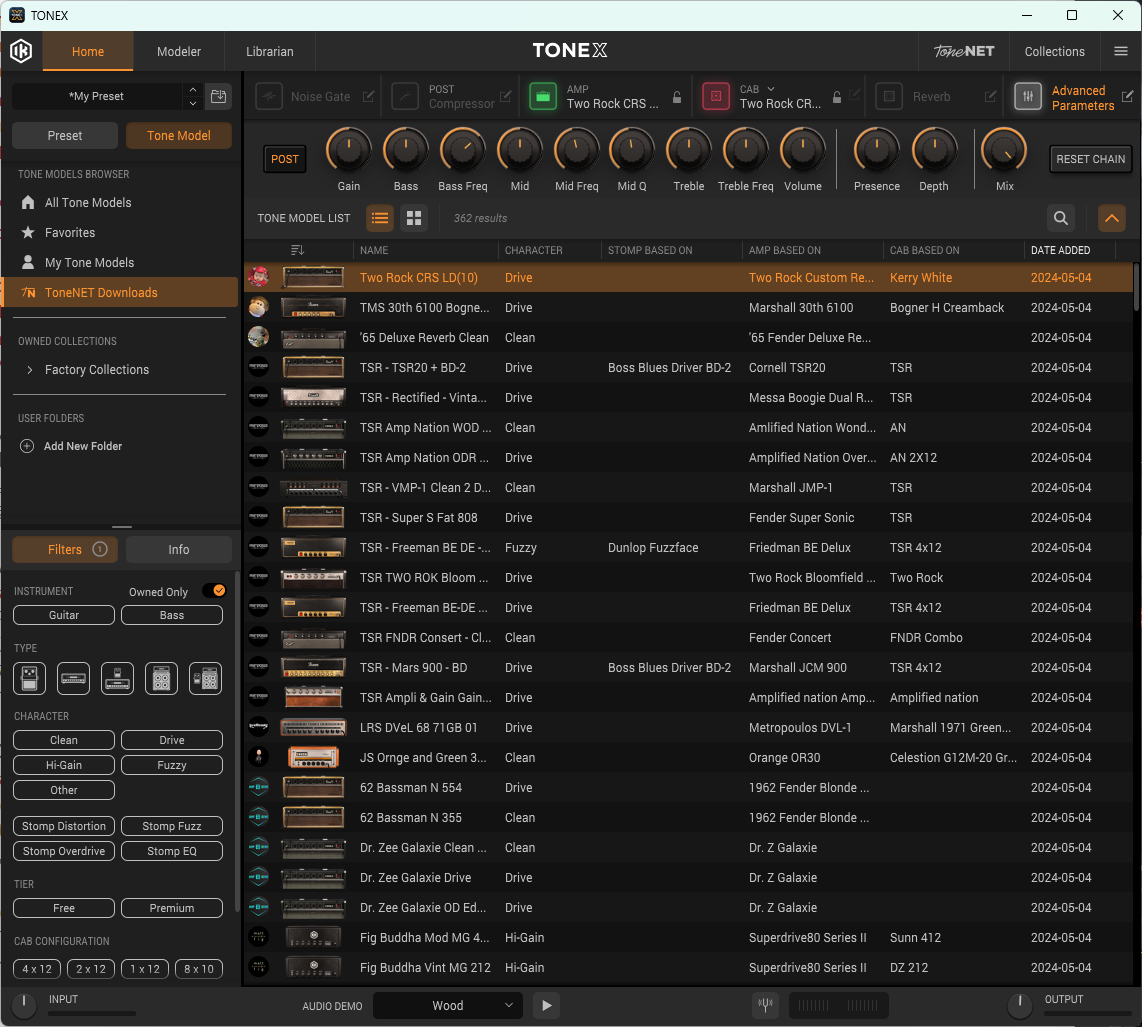Open Compressor edit icon
Viewport: 1142px width, 1027px height.
505,96
